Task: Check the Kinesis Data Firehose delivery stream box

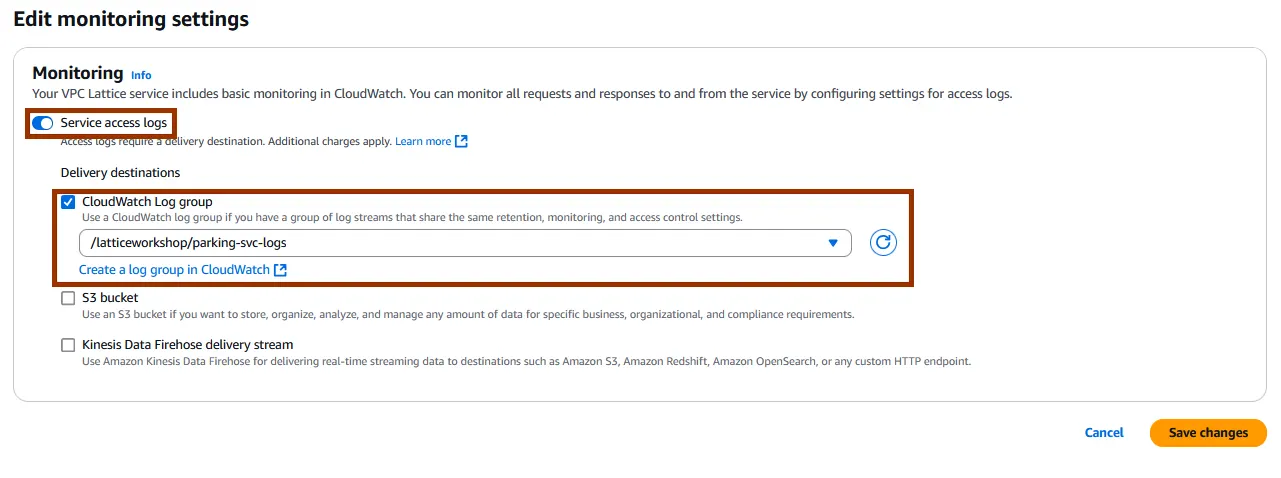Action: 68,345
